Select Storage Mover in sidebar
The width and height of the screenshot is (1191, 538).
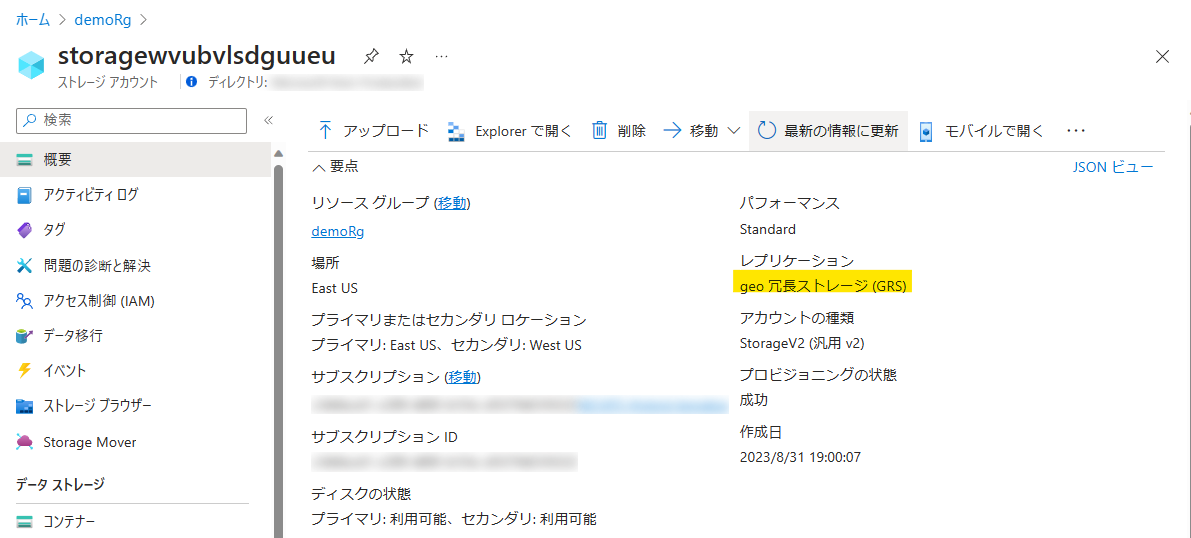tap(89, 442)
